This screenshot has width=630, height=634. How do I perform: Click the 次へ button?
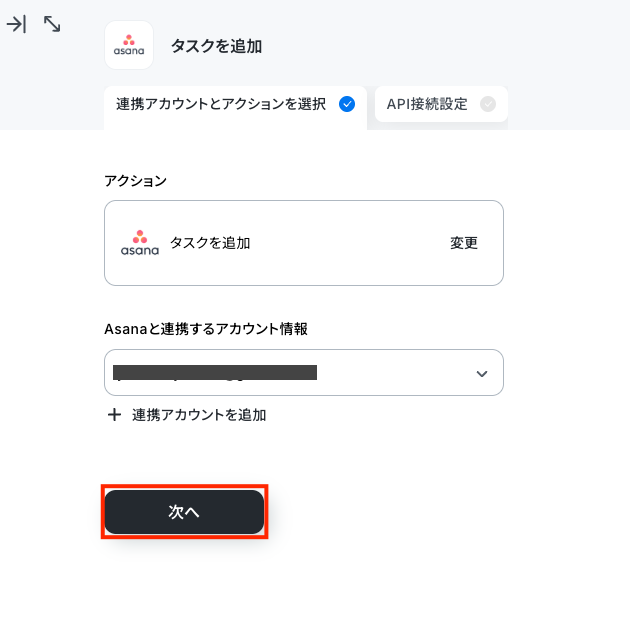(184, 512)
